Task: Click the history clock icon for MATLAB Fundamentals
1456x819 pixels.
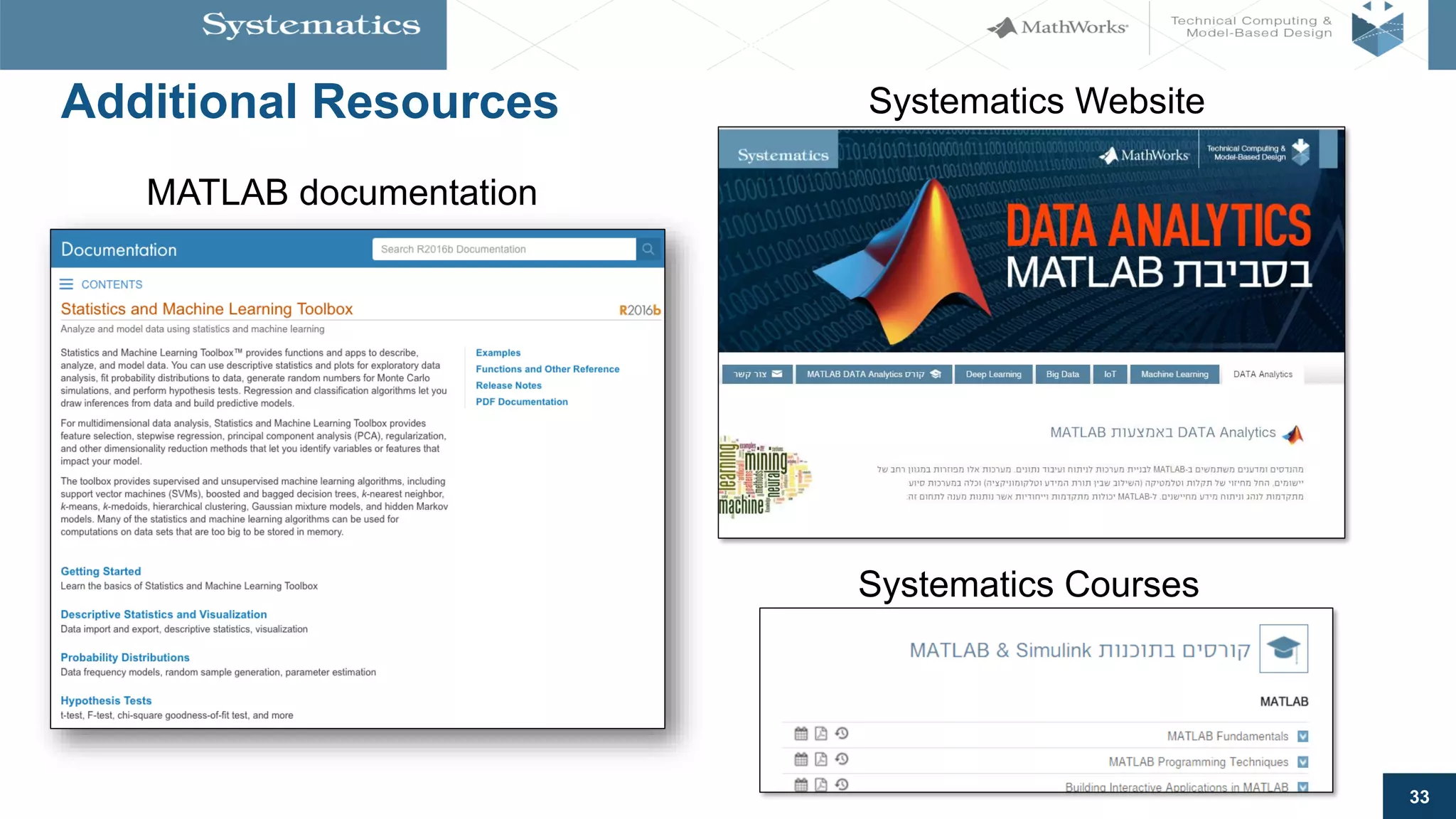Action: [842, 734]
